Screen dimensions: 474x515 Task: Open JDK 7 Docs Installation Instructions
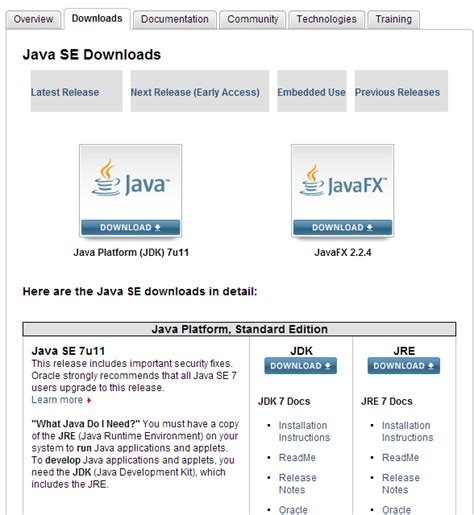(304, 431)
